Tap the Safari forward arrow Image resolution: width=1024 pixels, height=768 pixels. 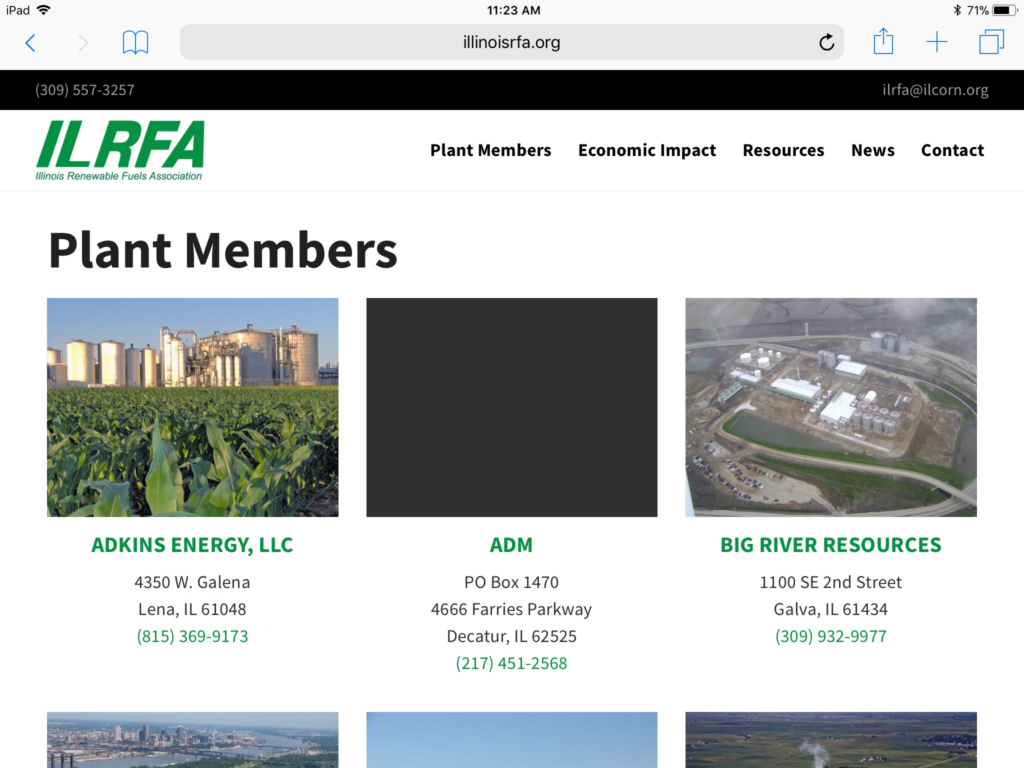(83, 43)
